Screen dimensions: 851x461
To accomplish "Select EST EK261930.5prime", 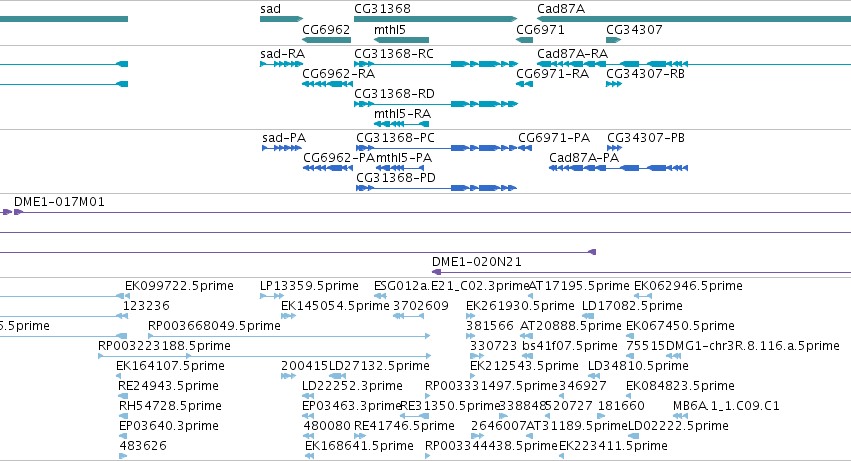I will [520, 306].
